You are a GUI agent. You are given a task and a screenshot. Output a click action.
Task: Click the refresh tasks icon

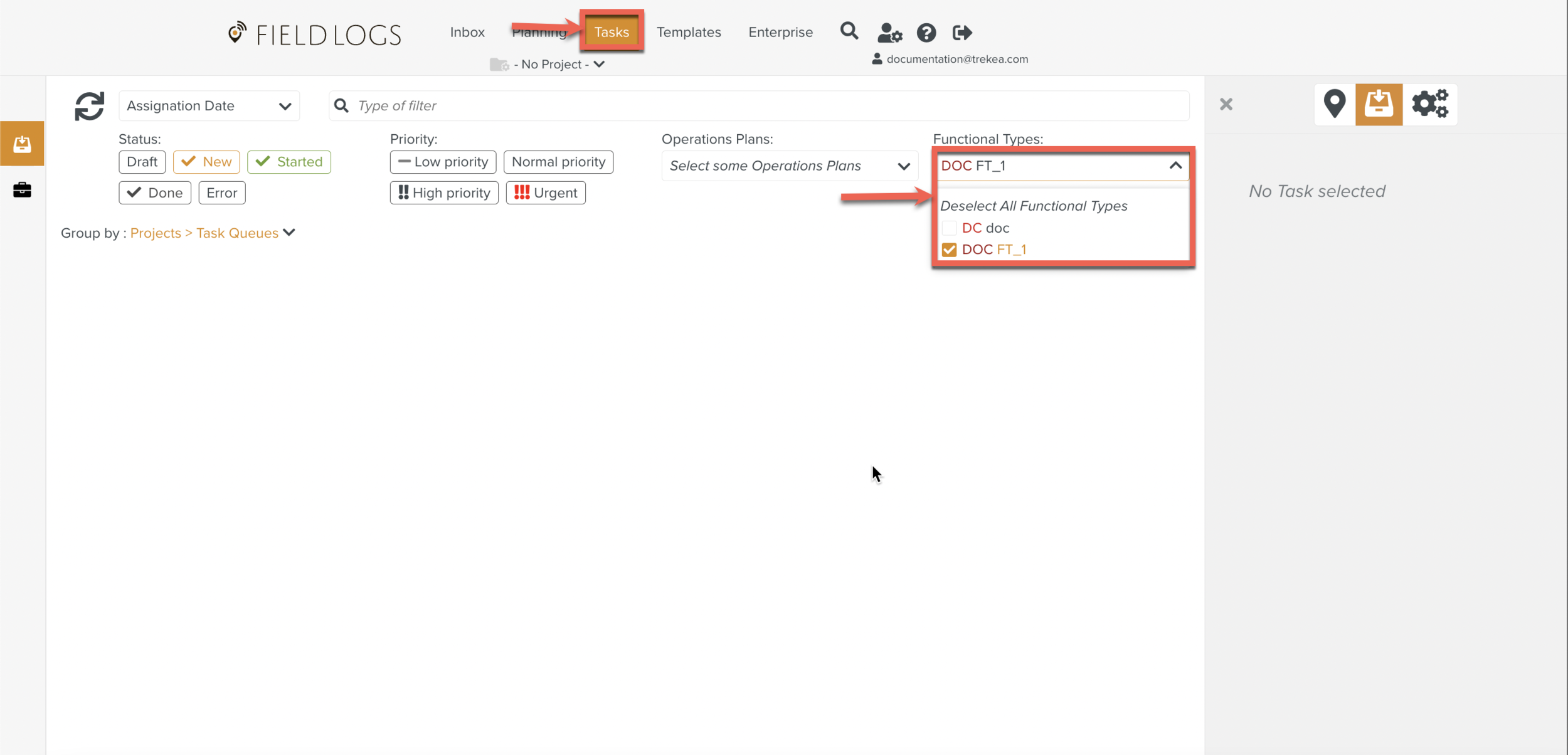click(89, 106)
